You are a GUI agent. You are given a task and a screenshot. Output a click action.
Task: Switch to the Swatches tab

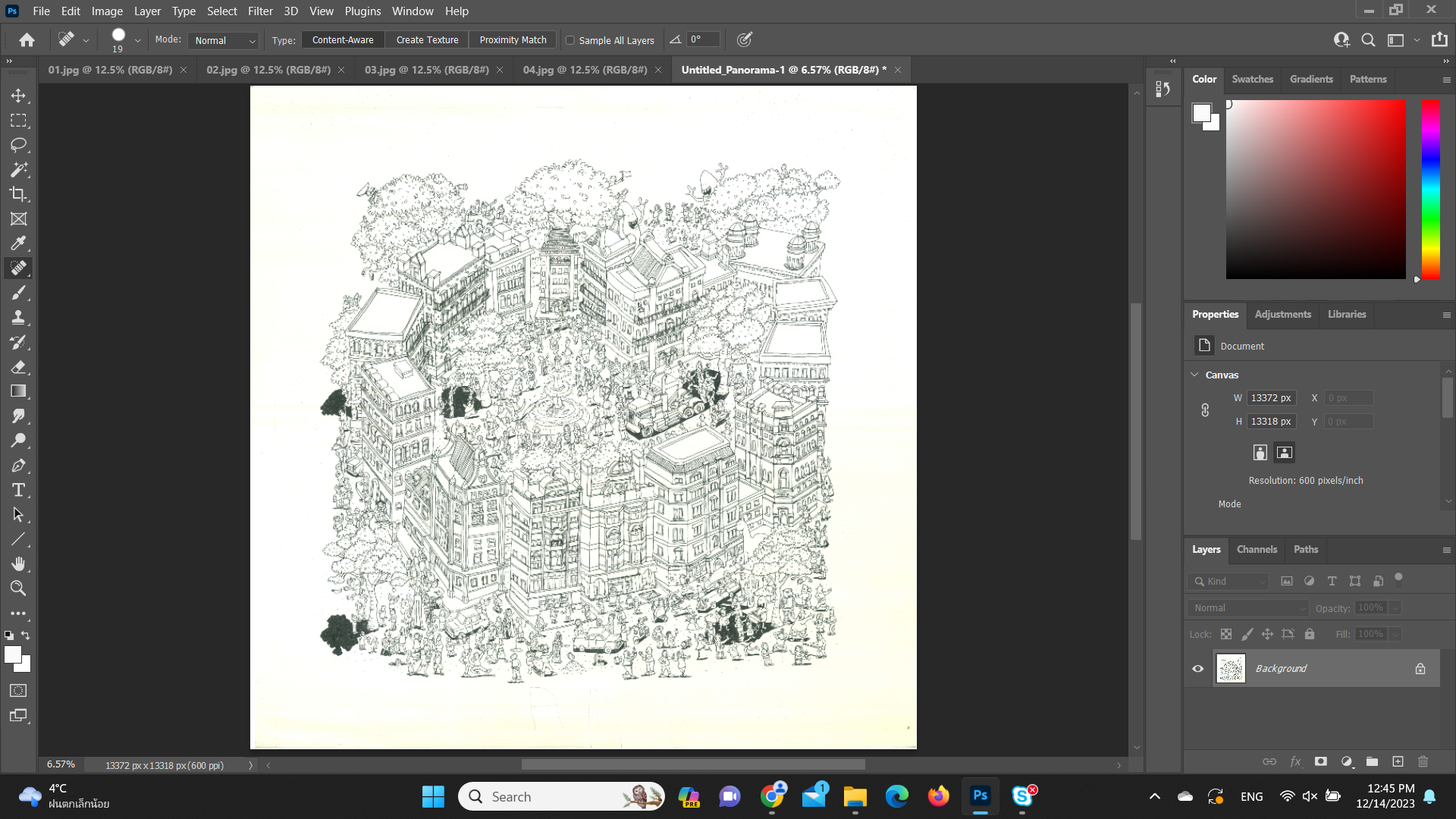point(1252,79)
